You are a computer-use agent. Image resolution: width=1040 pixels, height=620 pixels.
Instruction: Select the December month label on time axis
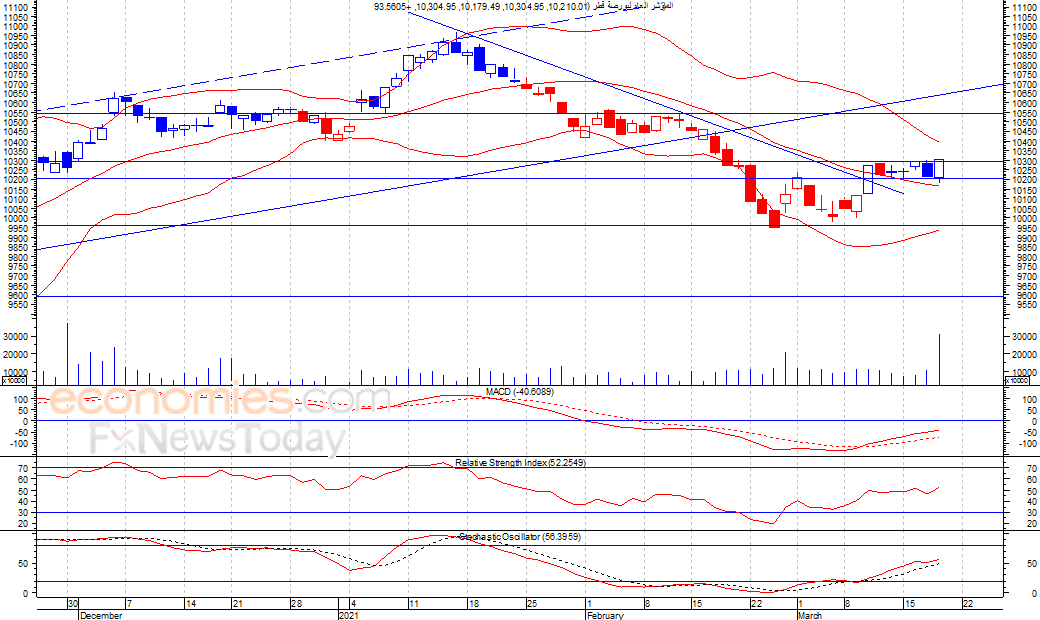coord(101,615)
